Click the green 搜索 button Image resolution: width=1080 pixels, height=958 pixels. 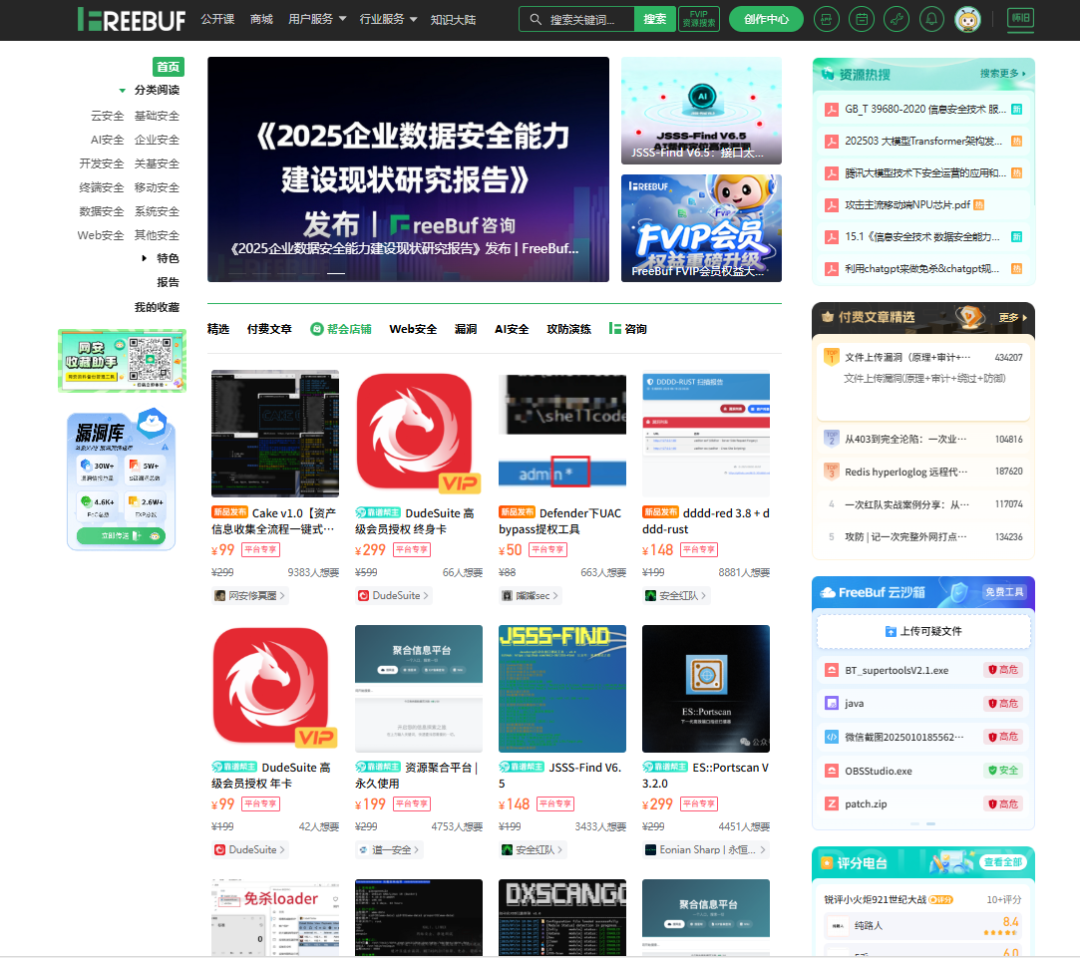[654, 19]
